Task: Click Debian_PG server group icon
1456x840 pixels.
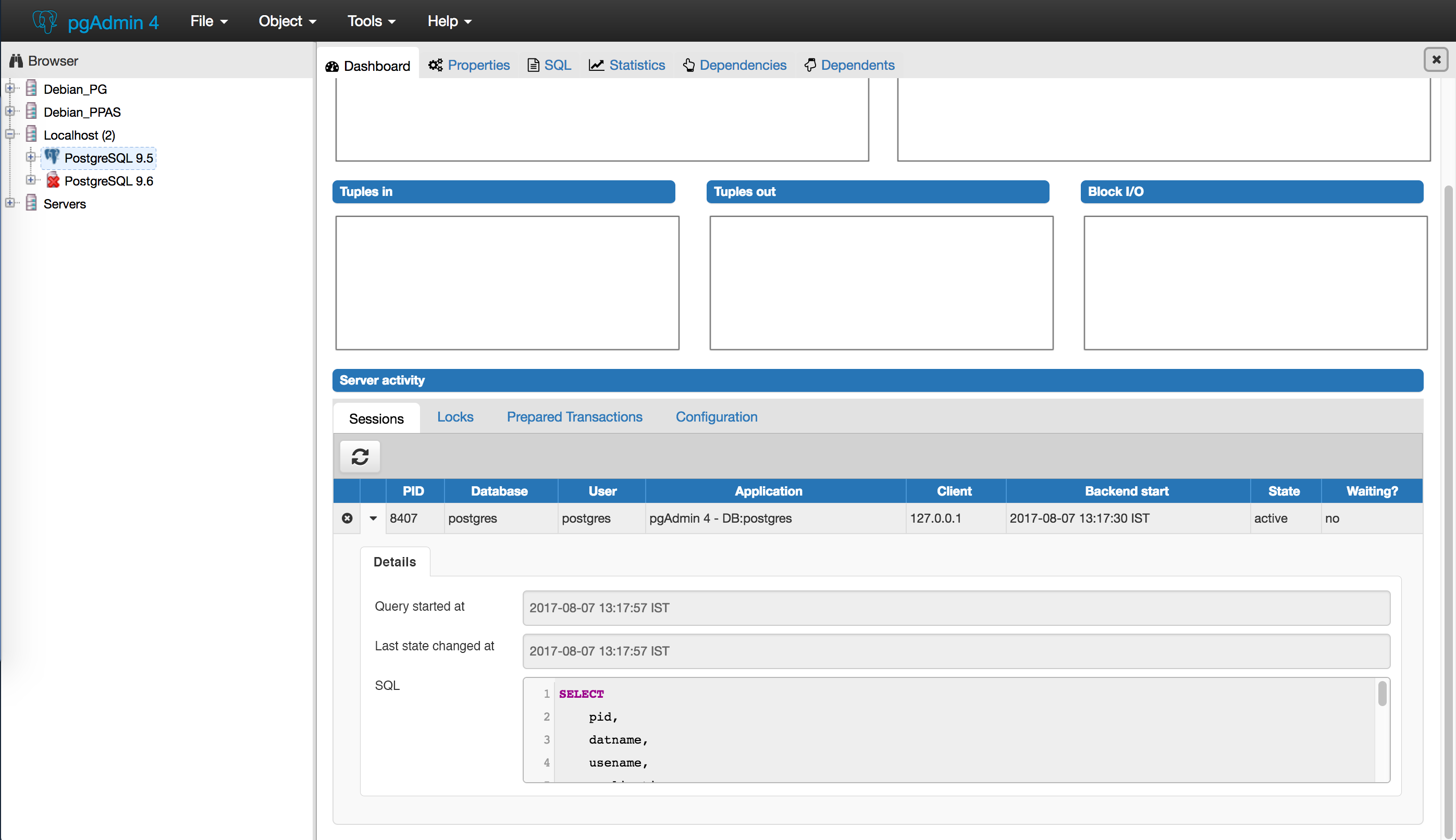Action: (32, 89)
